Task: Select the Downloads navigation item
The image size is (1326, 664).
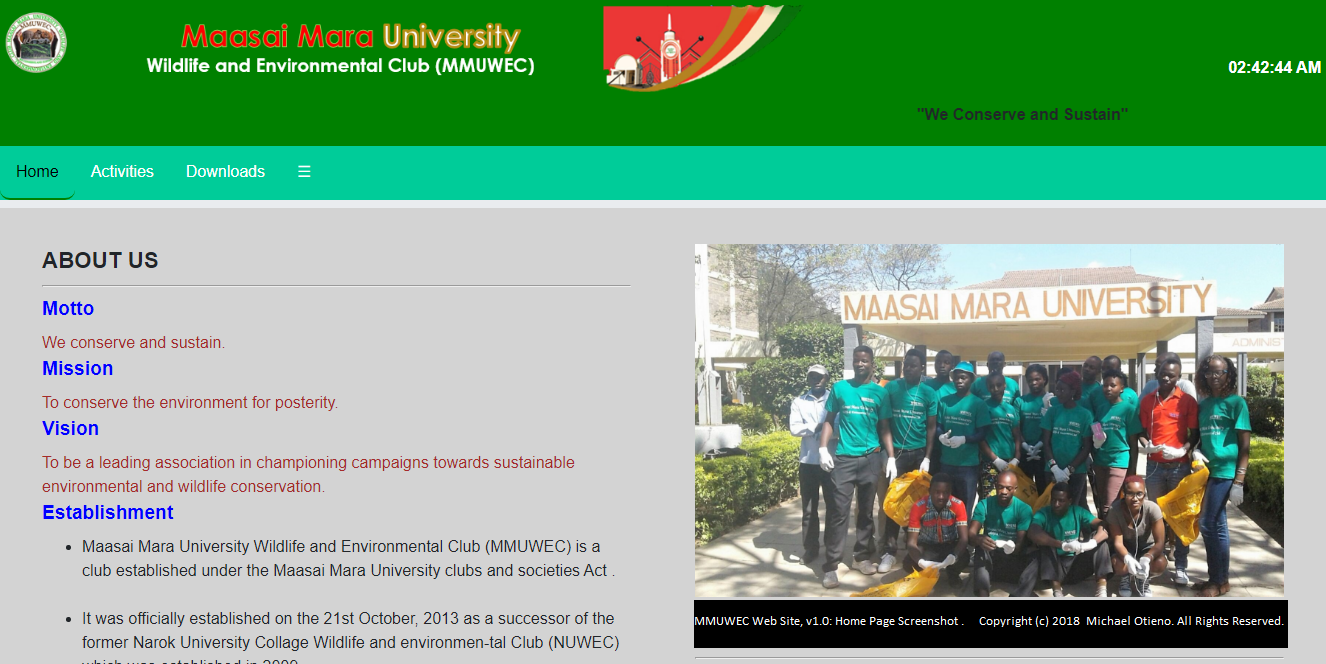Action: coord(225,172)
